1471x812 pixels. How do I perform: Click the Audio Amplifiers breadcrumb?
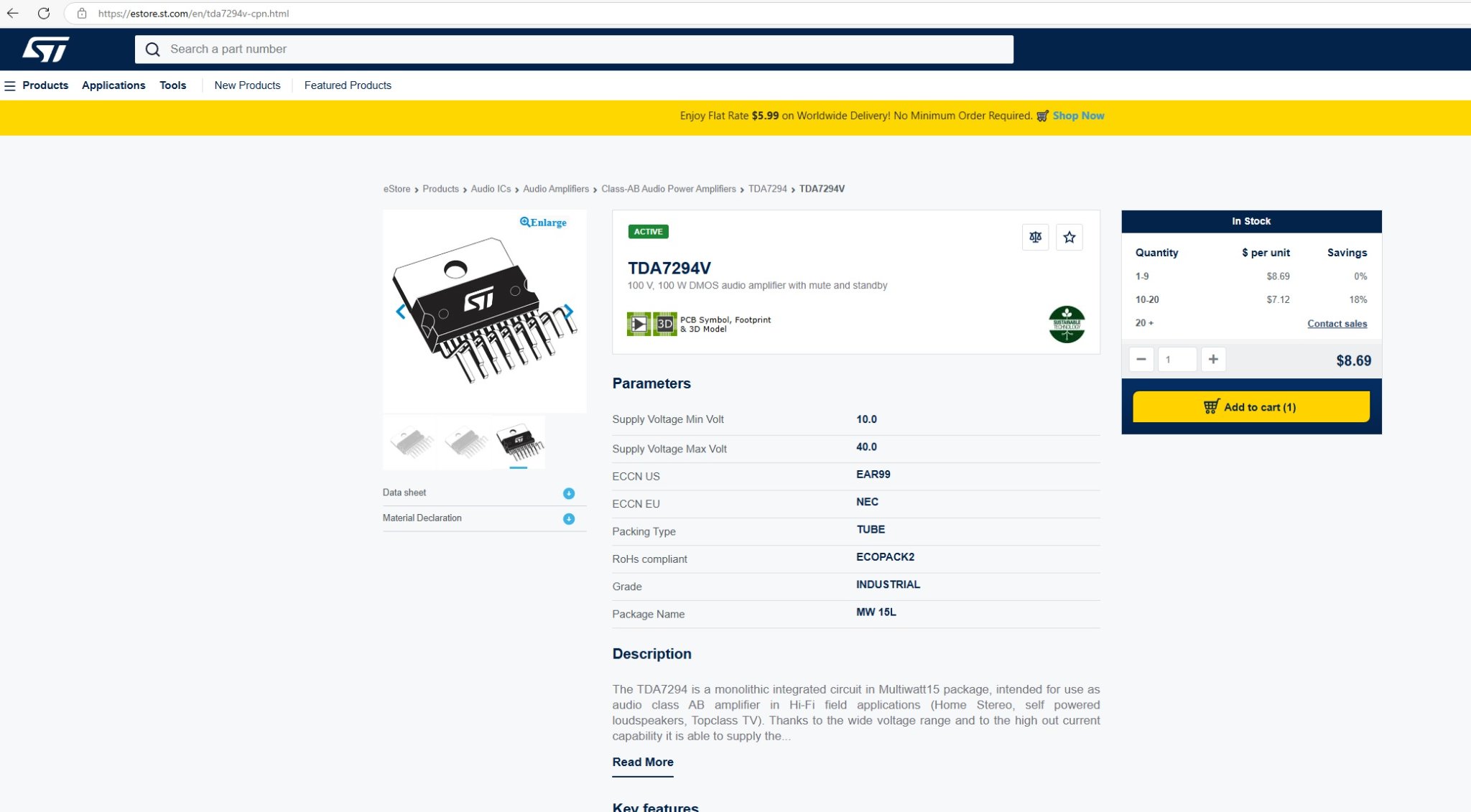tap(556, 189)
